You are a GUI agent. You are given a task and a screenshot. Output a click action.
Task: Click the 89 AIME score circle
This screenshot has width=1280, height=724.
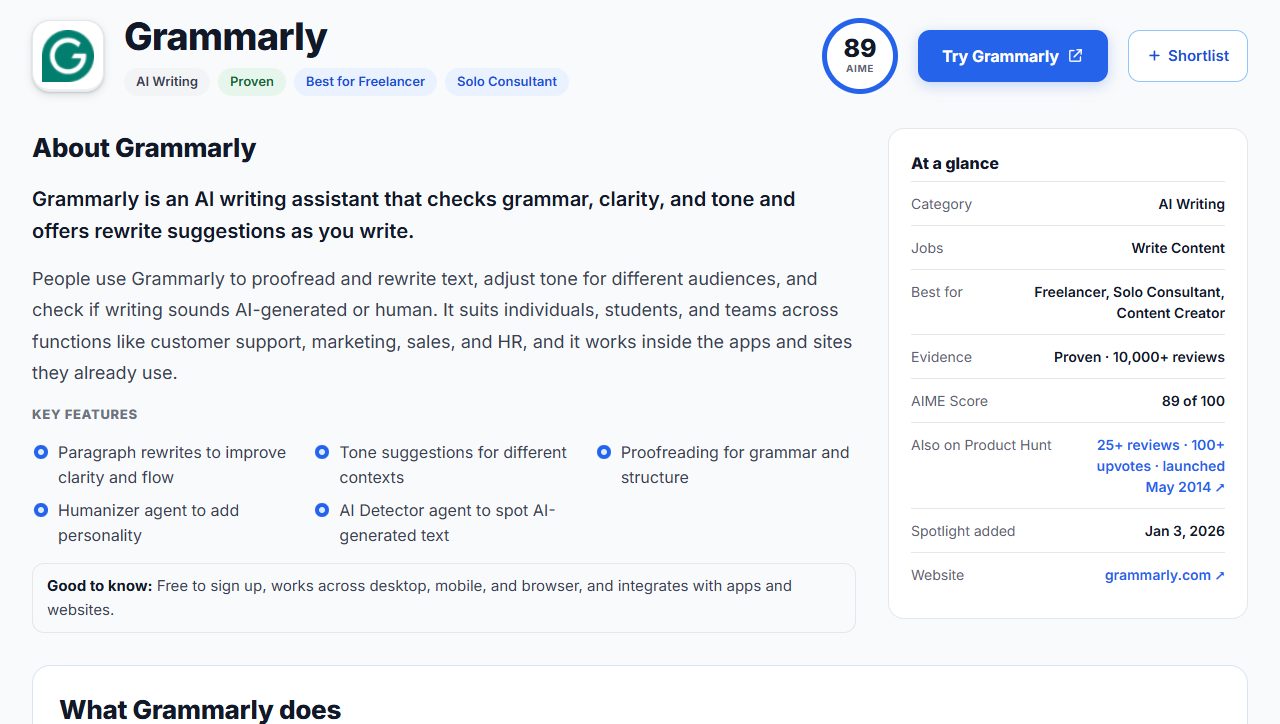click(x=860, y=56)
